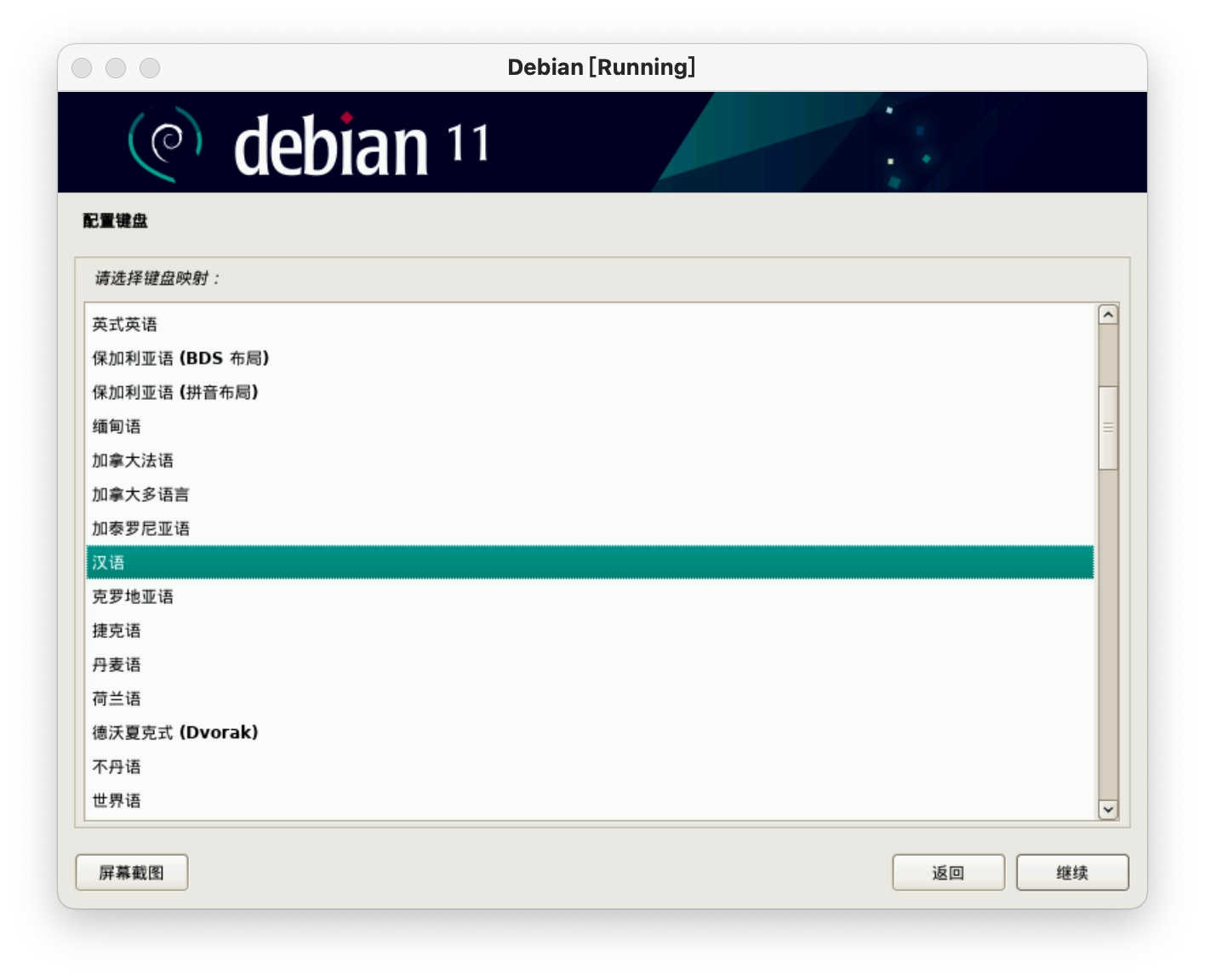
Task: Pick 加拿大多语言 in the list
Action: tap(590, 494)
